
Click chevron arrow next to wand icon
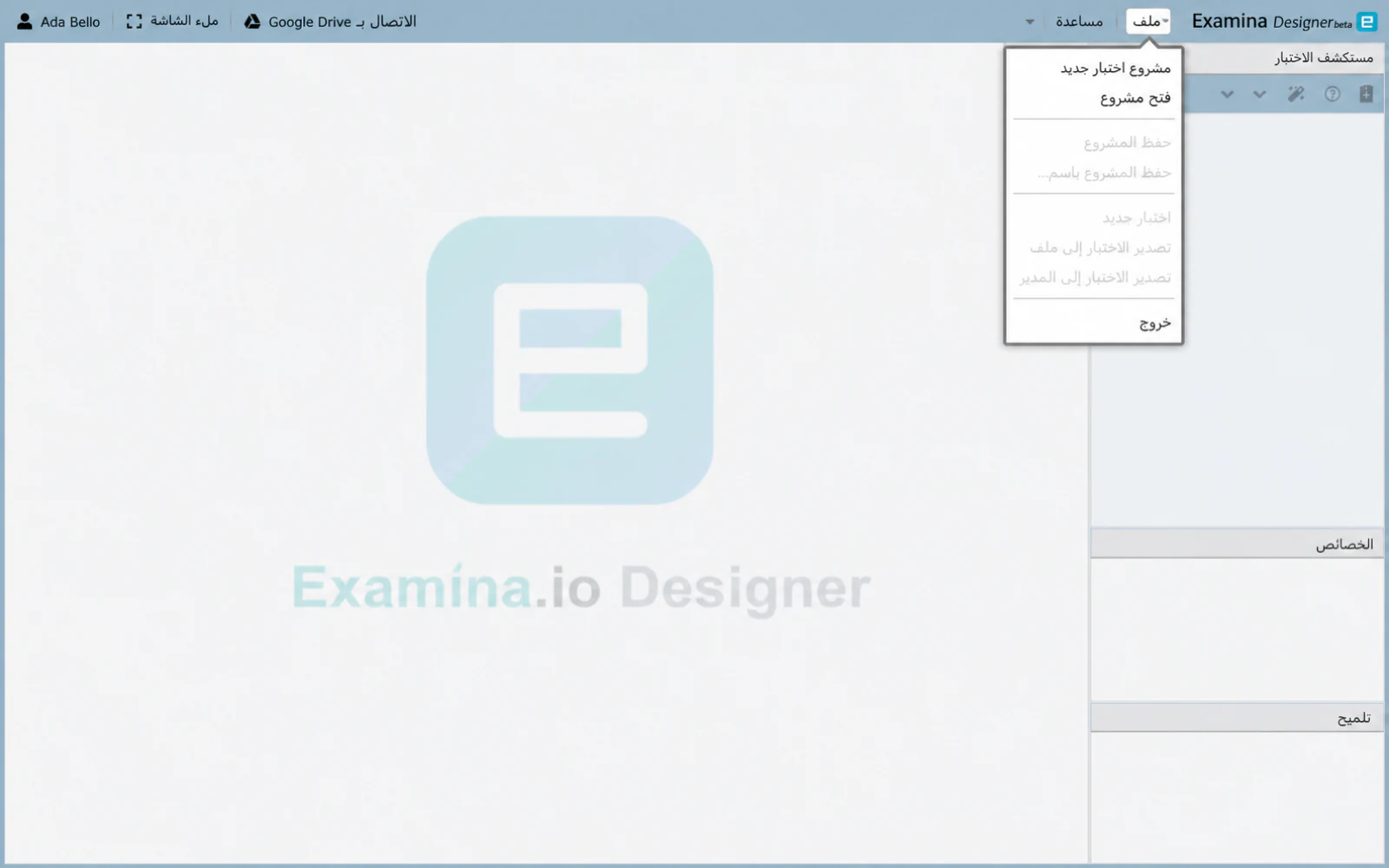coord(1259,94)
